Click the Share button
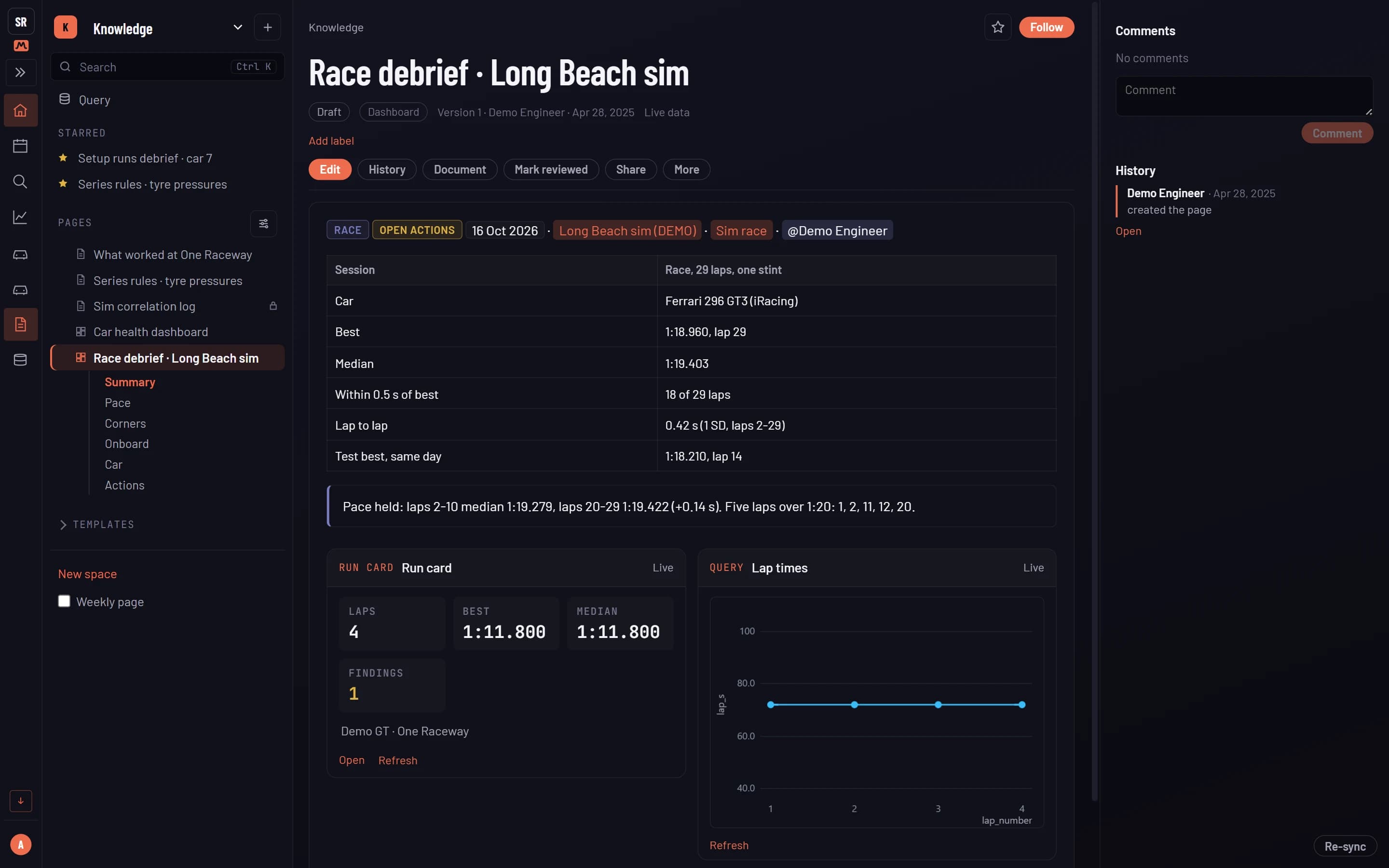 coord(631,169)
